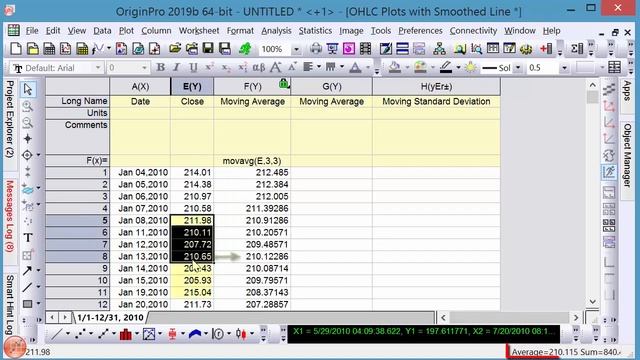
Task: Click the movavg(E,3,3) formula cell
Action: pos(252,161)
